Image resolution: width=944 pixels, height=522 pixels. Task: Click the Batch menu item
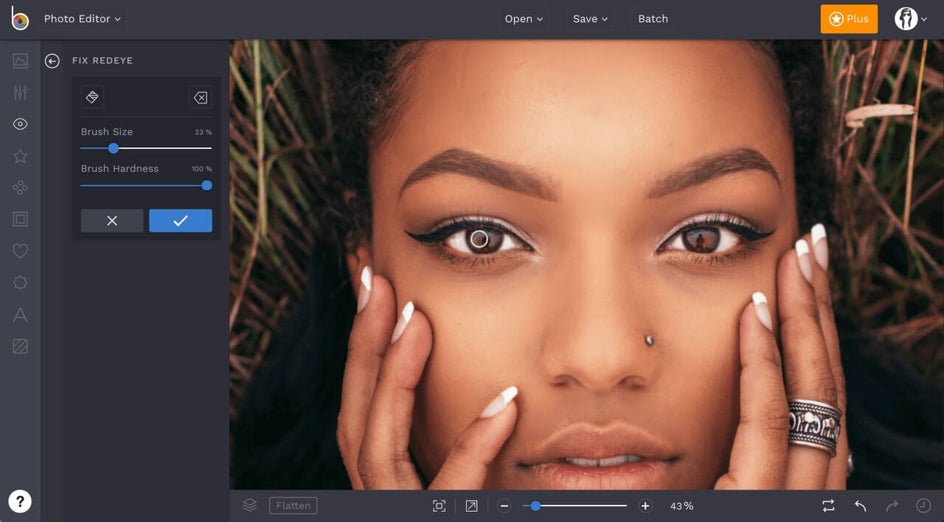tap(653, 19)
